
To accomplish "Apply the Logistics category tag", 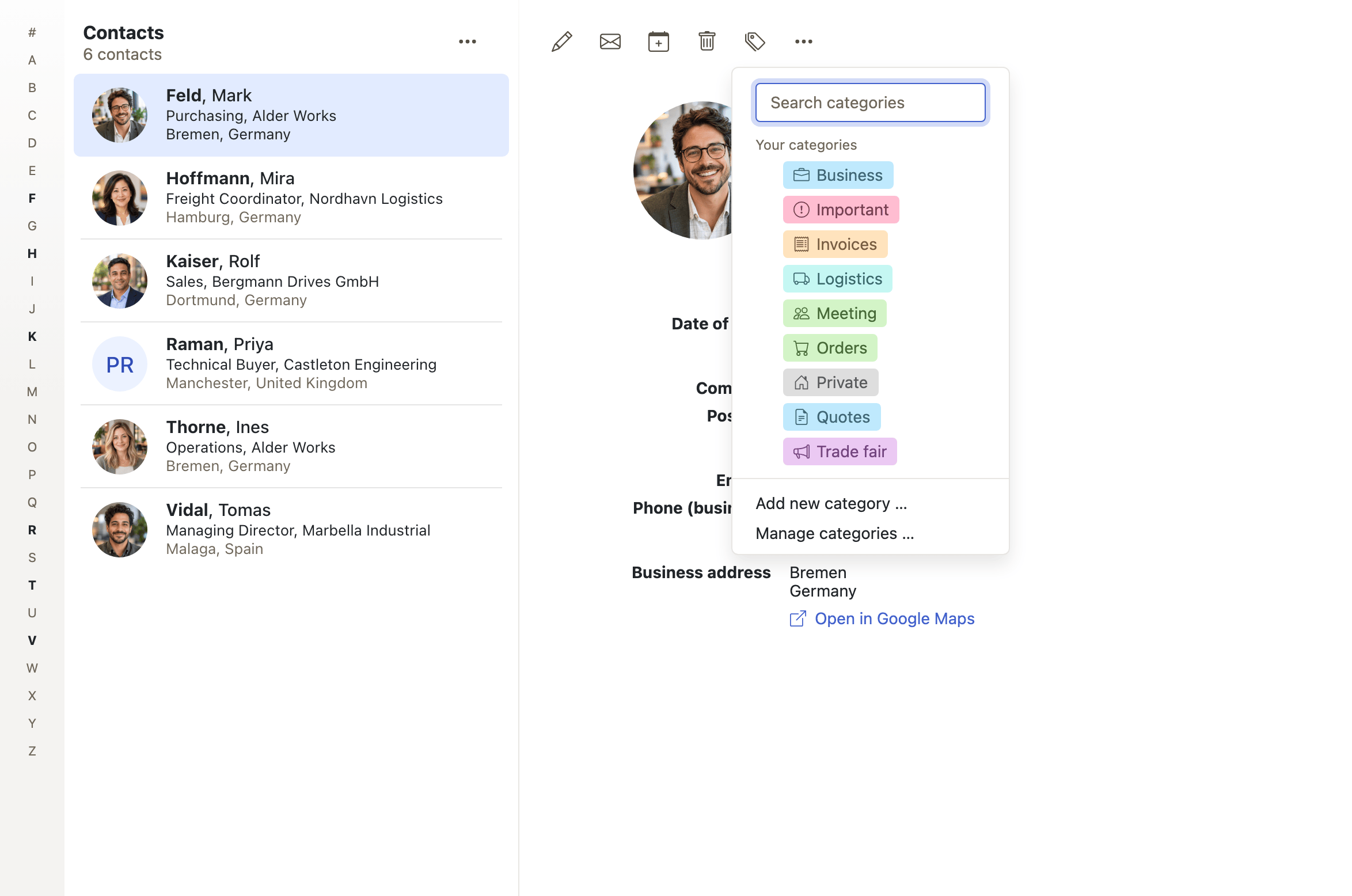I will click(x=837, y=279).
